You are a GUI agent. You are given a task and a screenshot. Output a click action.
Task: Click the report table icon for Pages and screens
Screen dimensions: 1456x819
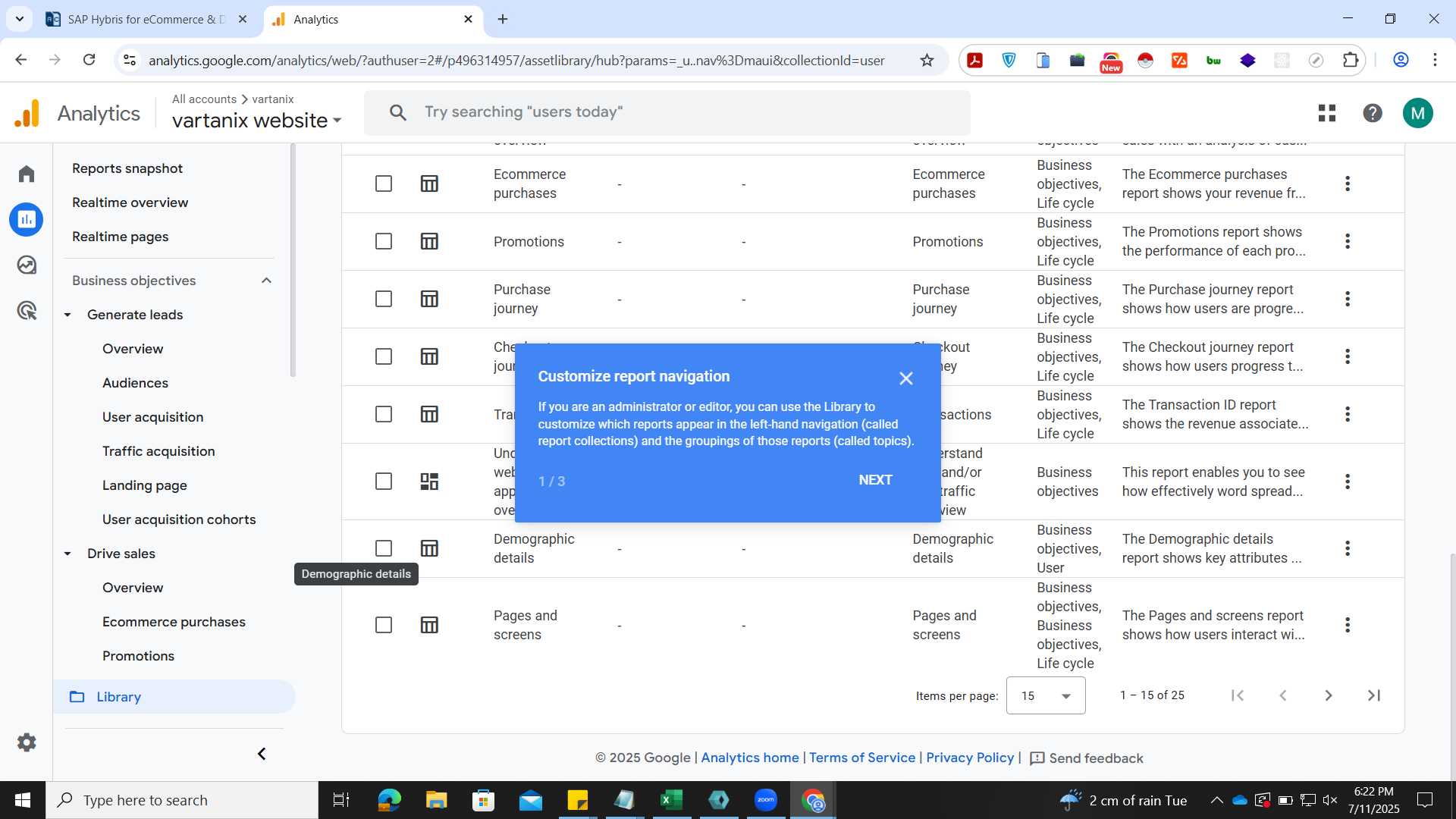tap(429, 625)
